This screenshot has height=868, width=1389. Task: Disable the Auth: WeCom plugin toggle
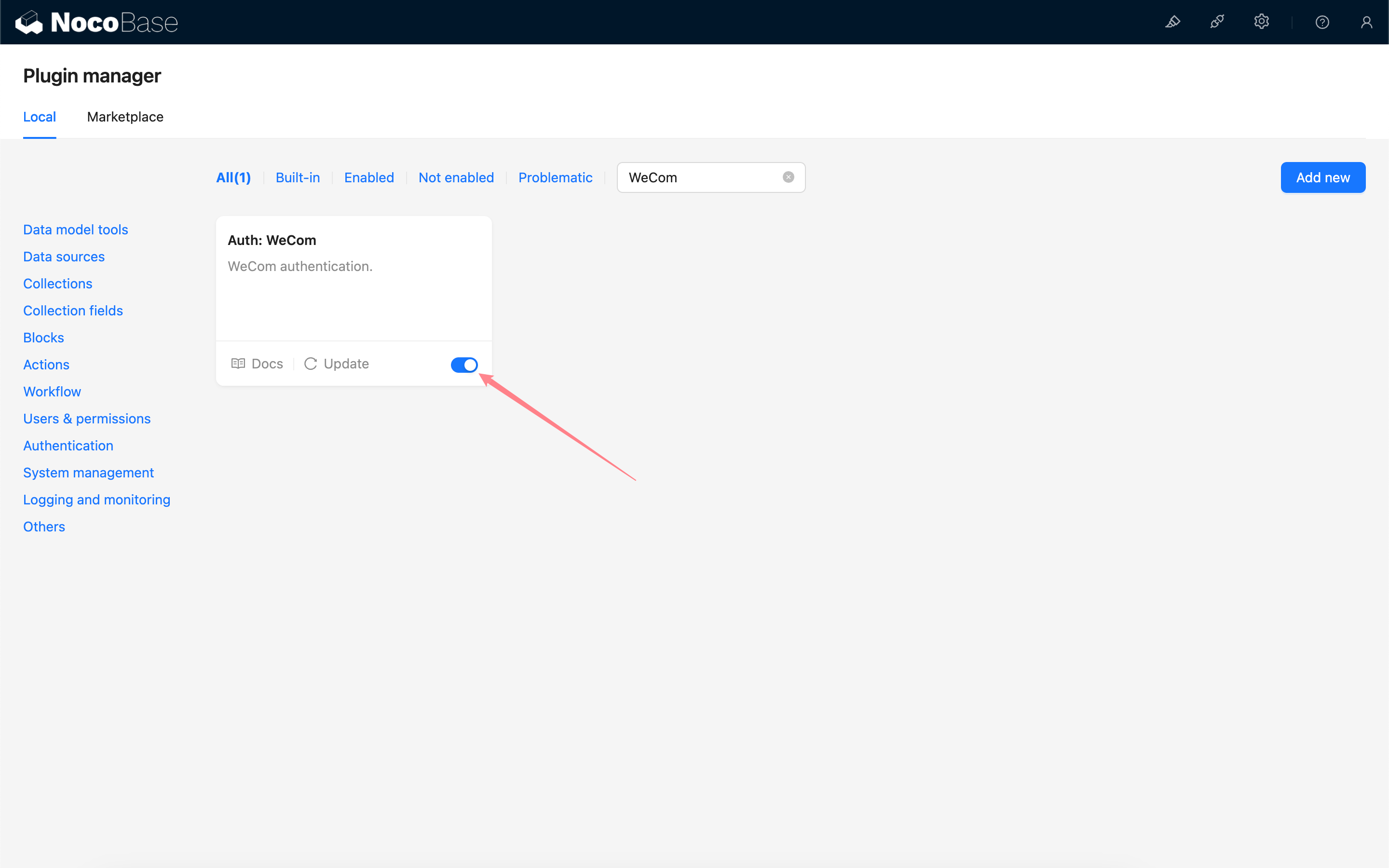click(464, 365)
